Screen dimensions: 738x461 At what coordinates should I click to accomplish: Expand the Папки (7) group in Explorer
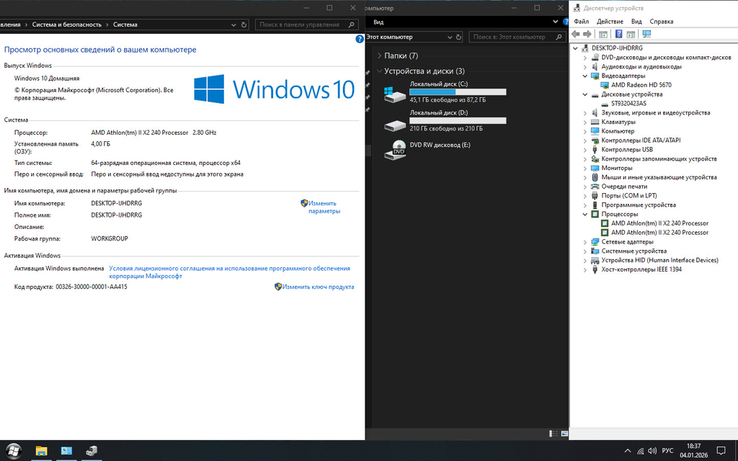click(x=379, y=56)
